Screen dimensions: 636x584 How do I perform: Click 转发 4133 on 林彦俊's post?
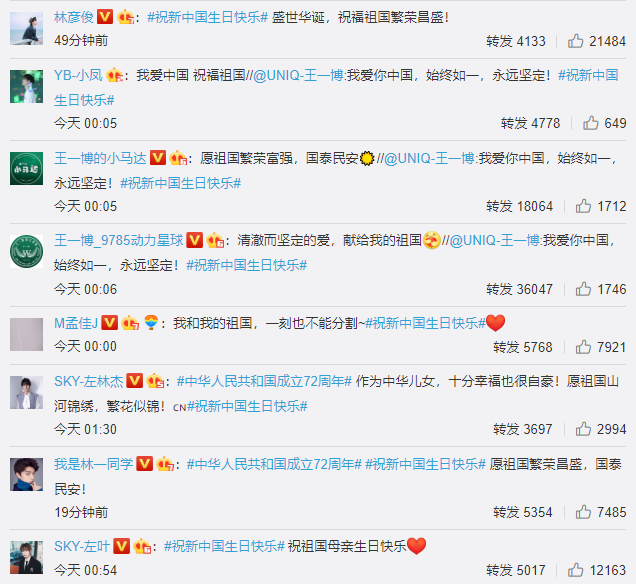[516, 41]
